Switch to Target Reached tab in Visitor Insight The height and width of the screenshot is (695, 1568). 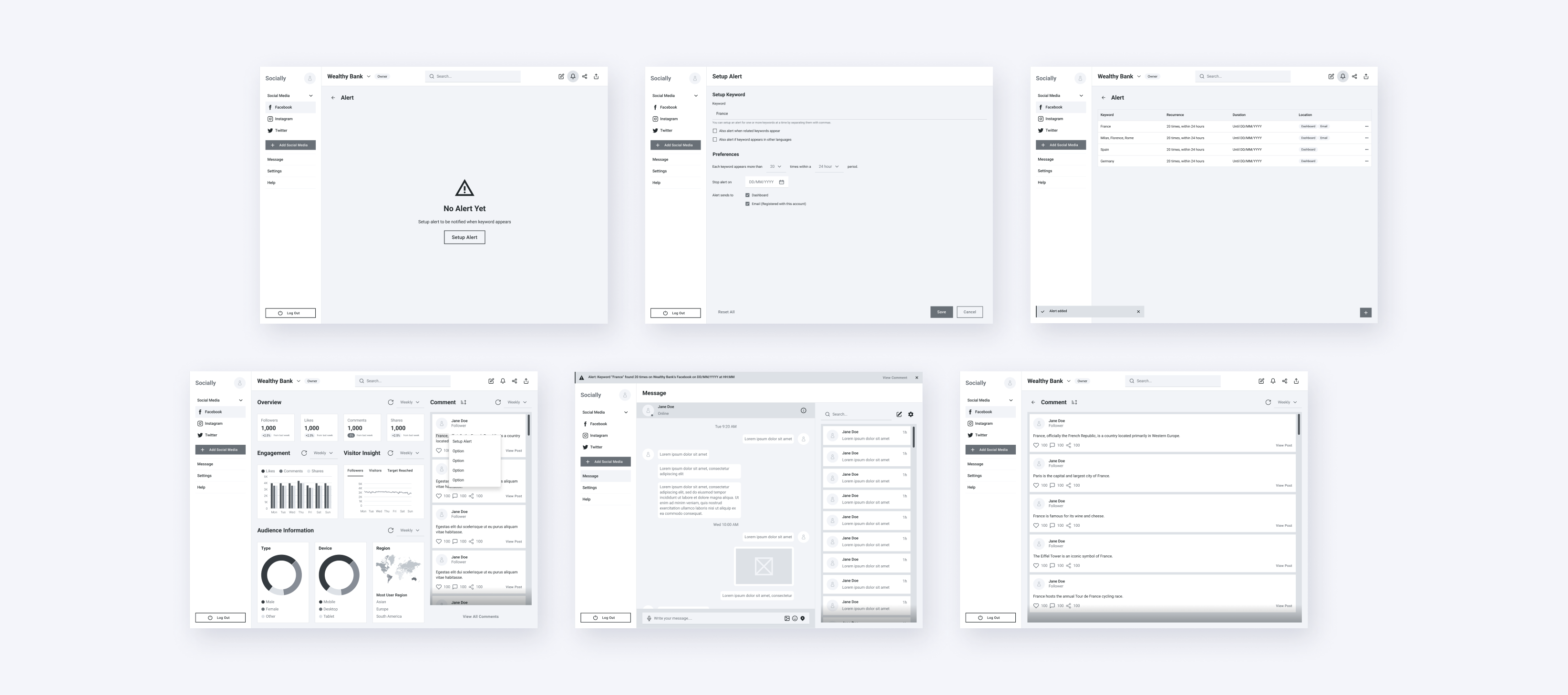coord(400,470)
